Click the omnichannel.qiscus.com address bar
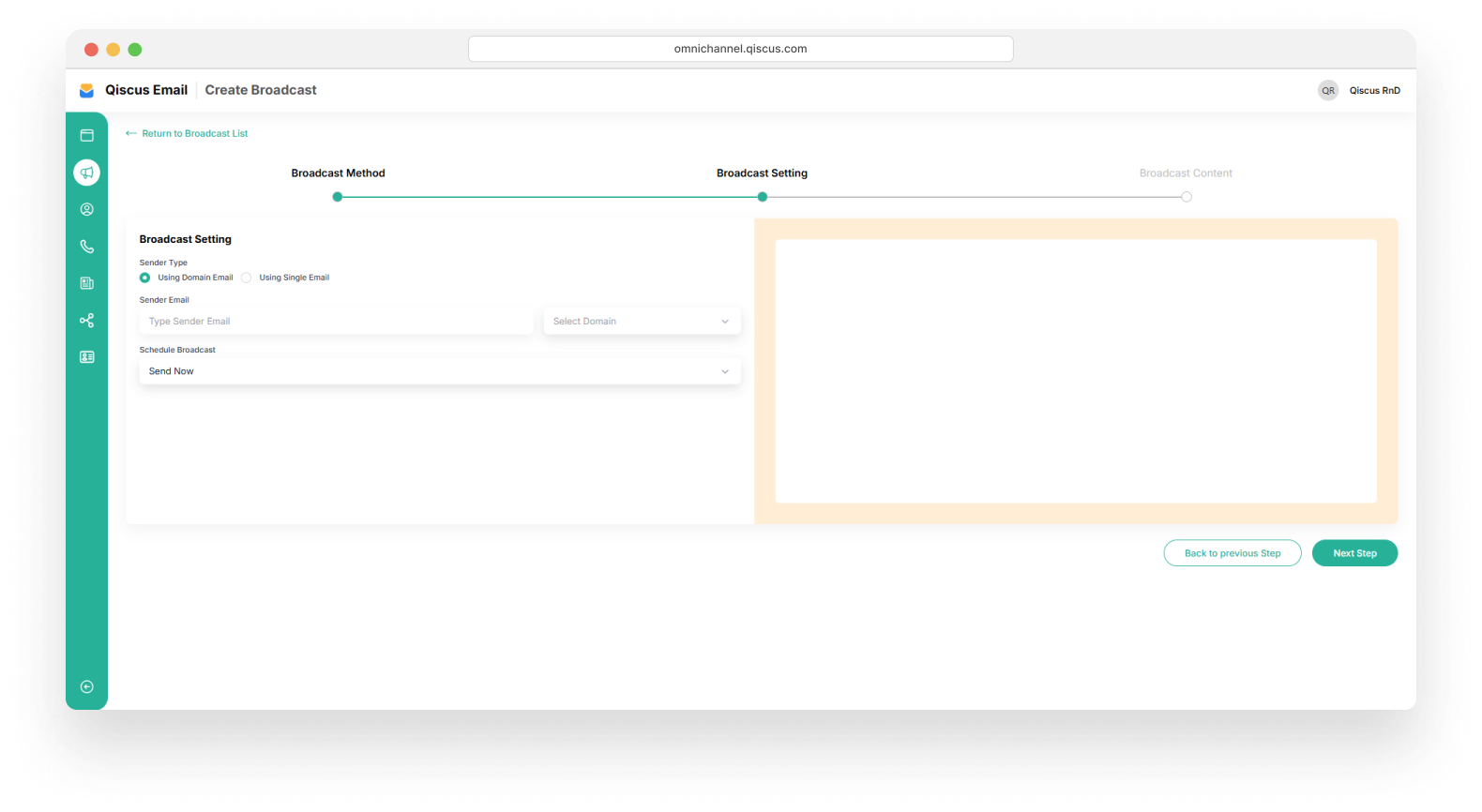The width and height of the screenshot is (1482, 812). click(x=741, y=49)
